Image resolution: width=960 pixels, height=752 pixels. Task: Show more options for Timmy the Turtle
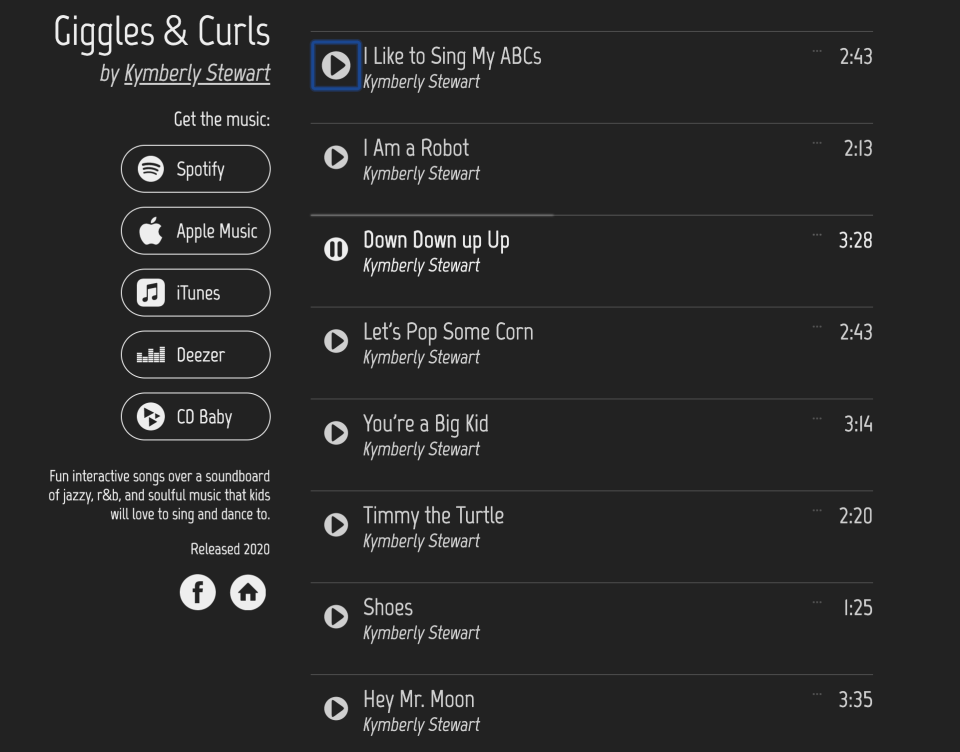tap(817, 510)
